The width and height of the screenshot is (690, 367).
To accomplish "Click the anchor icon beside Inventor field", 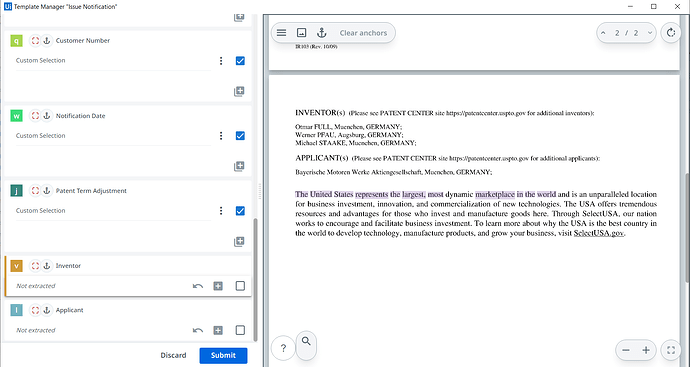I will tap(47, 266).
